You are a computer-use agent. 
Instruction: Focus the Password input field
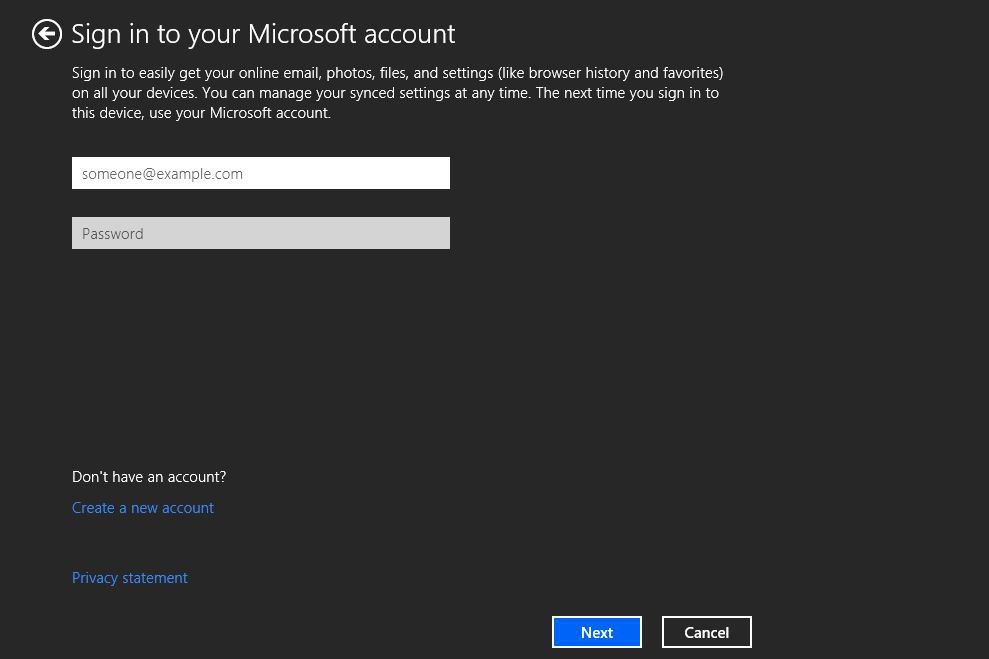click(260, 233)
